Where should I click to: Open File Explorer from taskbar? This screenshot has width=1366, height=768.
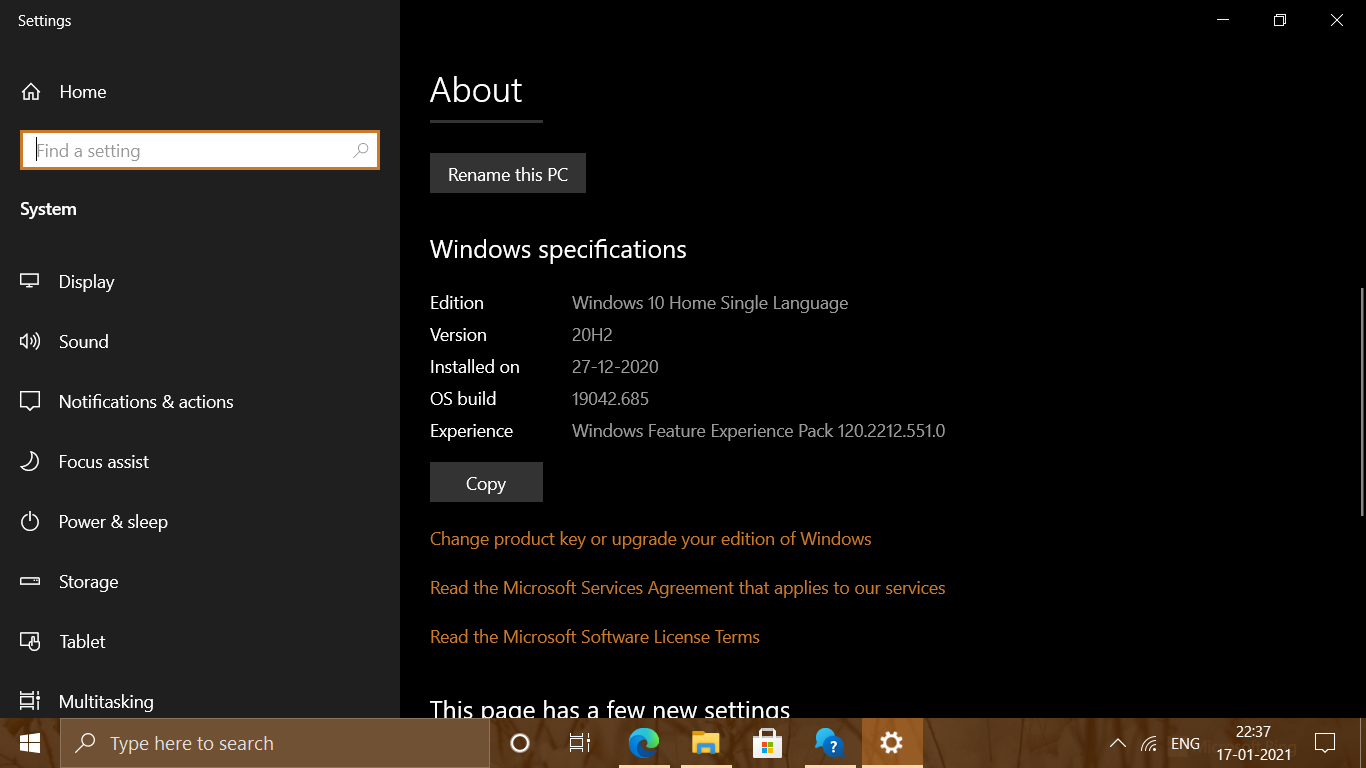tap(706, 743)
